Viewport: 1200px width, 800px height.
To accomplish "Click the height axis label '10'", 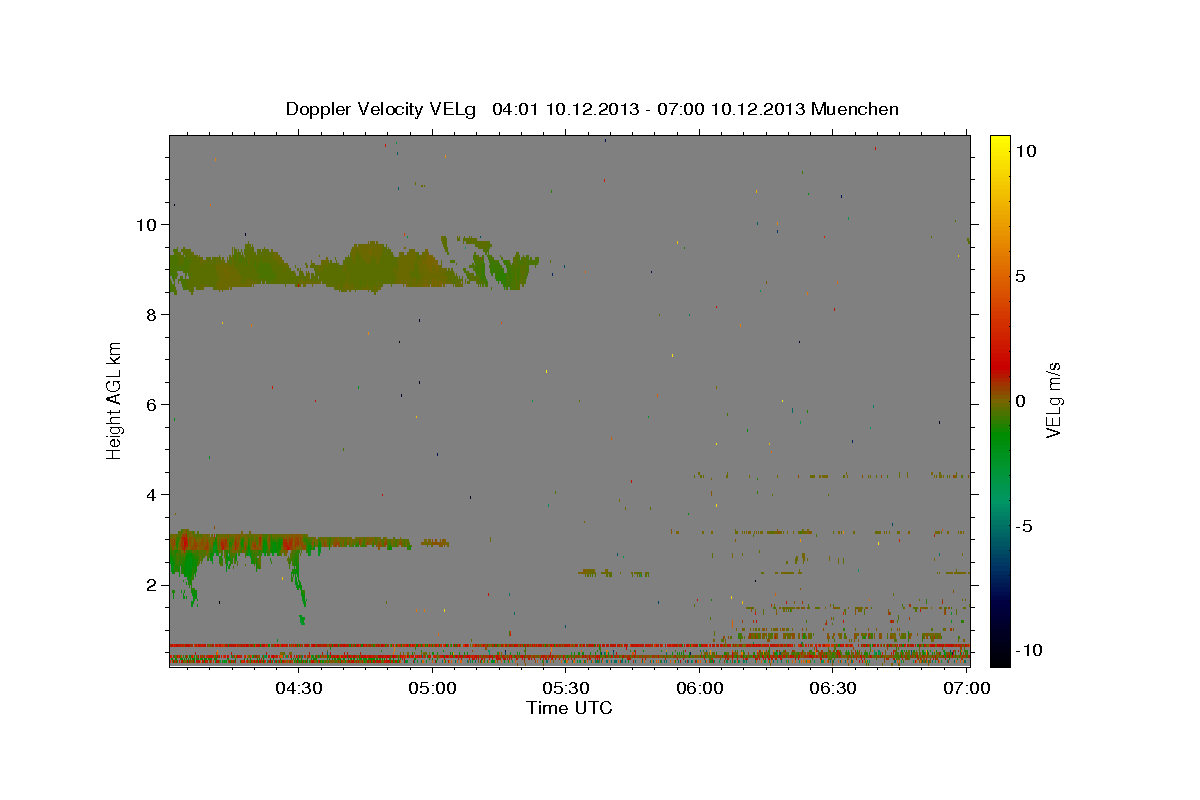I will (x=147, y=225).
